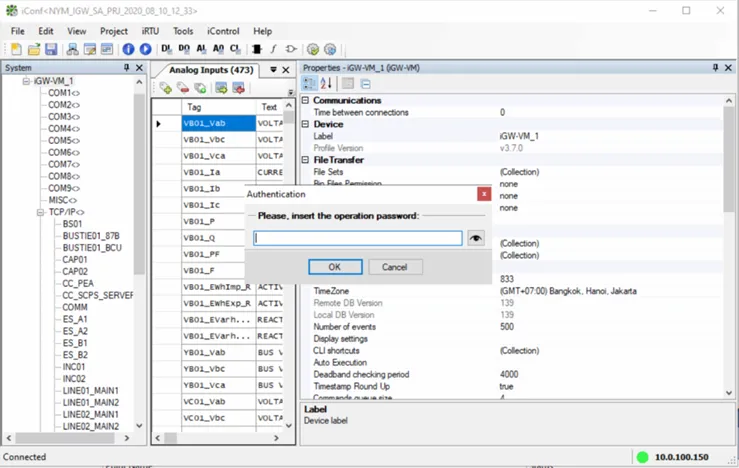Collapse the FileTransfer property group

coord(305,160)
